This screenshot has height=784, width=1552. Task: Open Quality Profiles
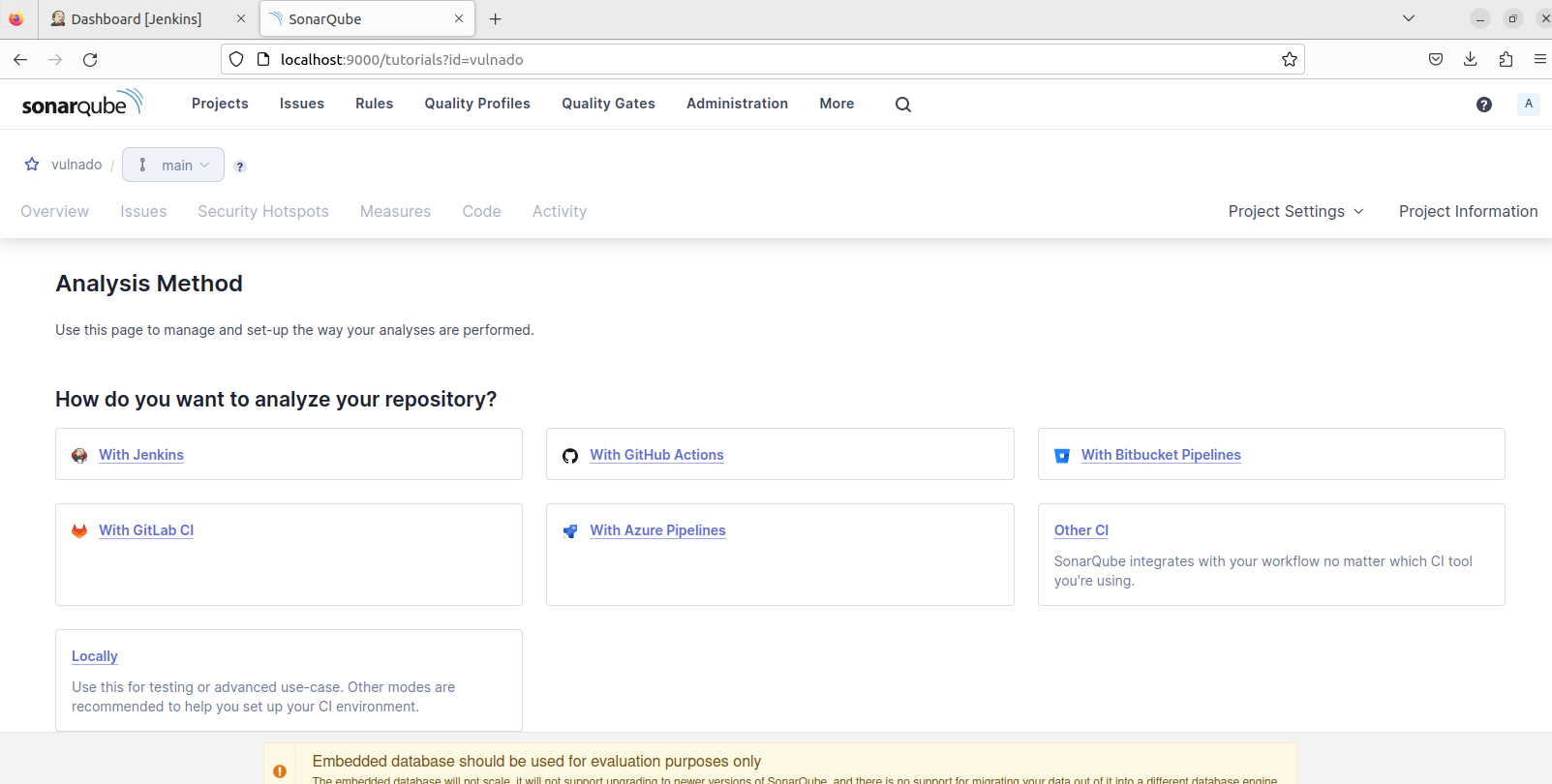477,104
